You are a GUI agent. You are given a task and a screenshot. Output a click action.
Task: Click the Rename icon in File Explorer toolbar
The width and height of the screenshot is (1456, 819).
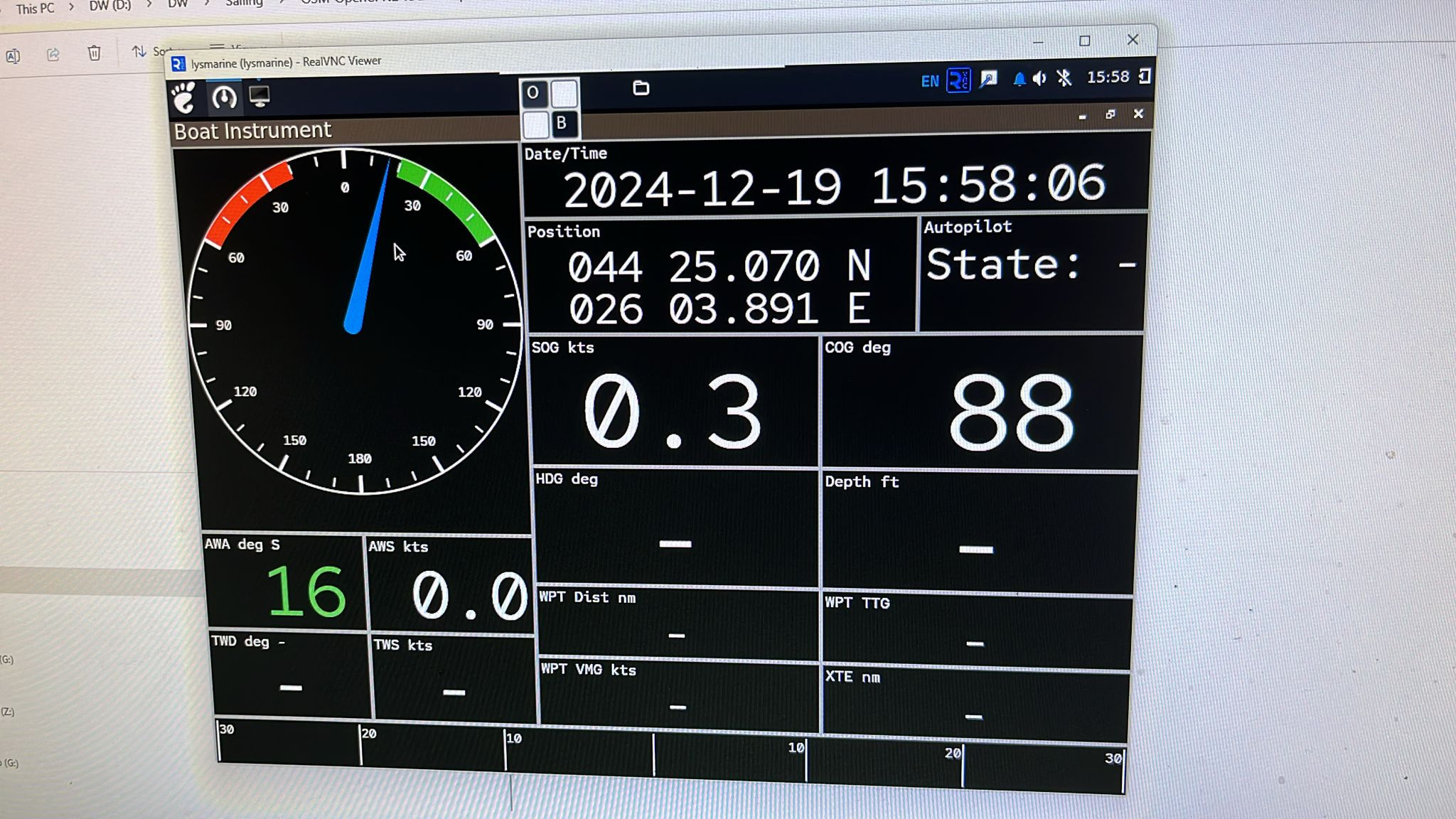click(13, 56)
